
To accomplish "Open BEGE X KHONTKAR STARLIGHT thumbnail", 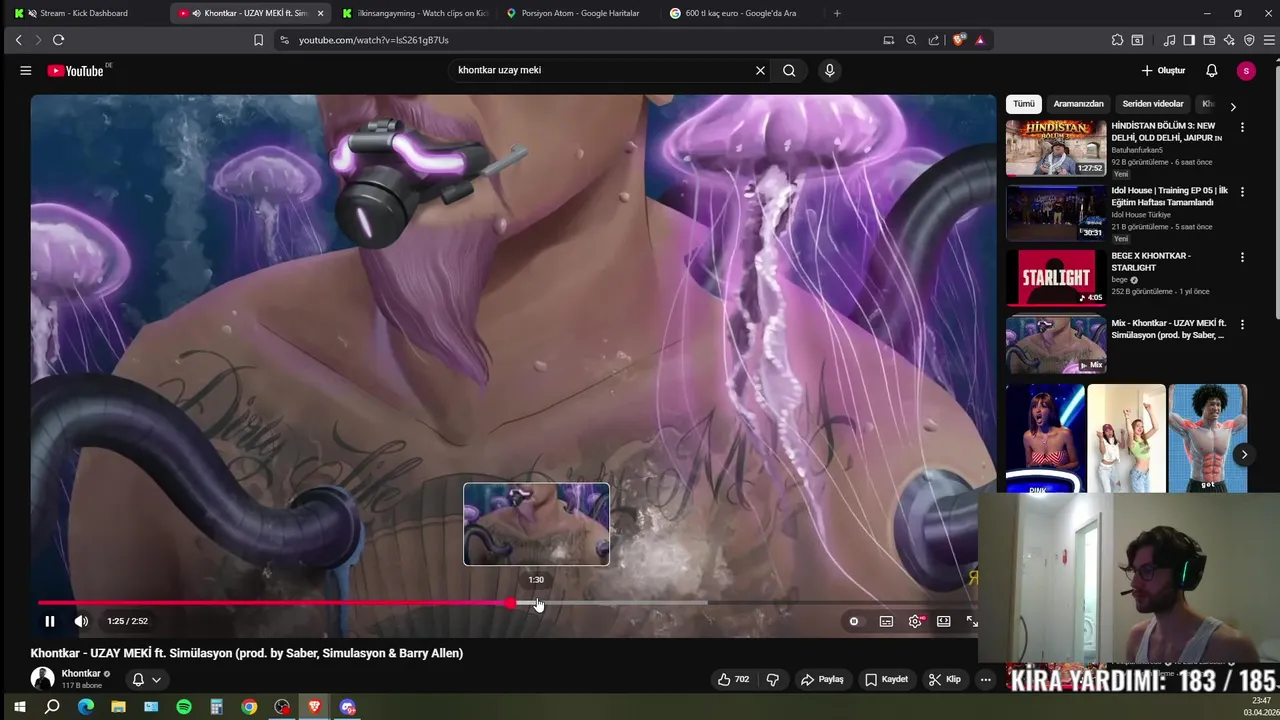I will 1056,277.
